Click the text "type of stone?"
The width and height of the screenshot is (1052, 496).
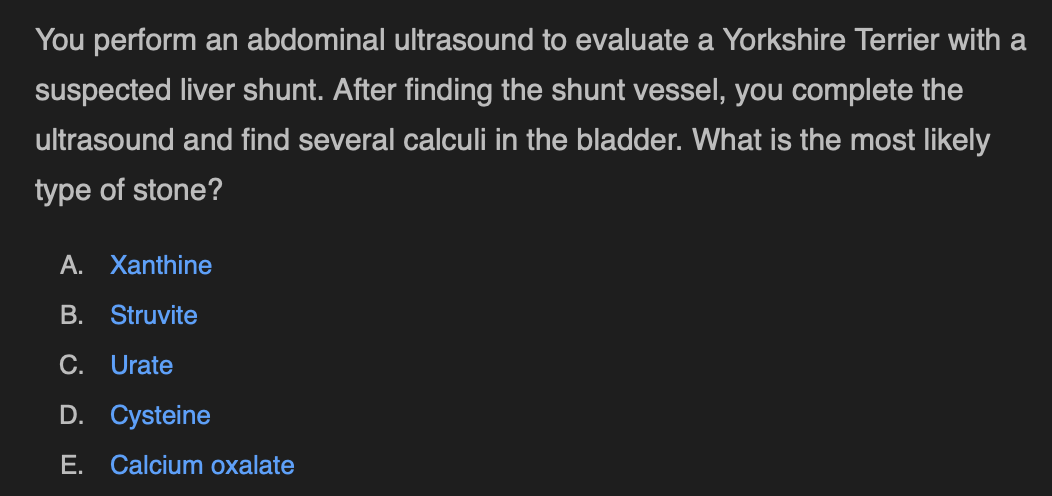point(128,191)
